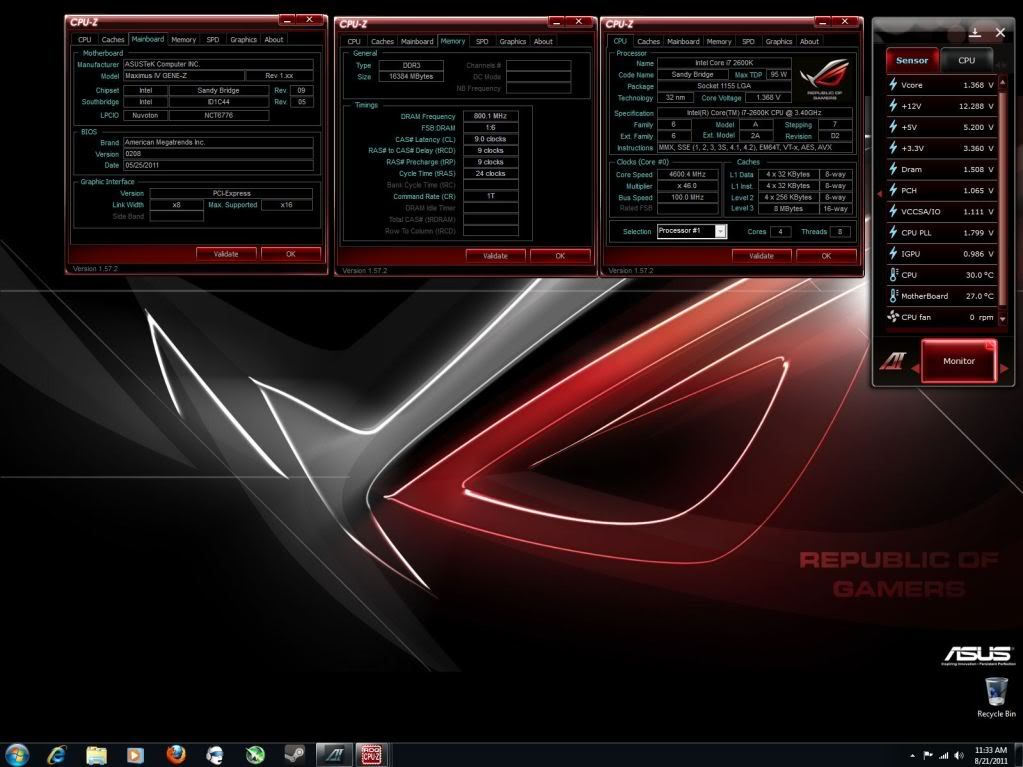
Task: Open Windows Media Player from the taskbar
Action: coord(136,755)
